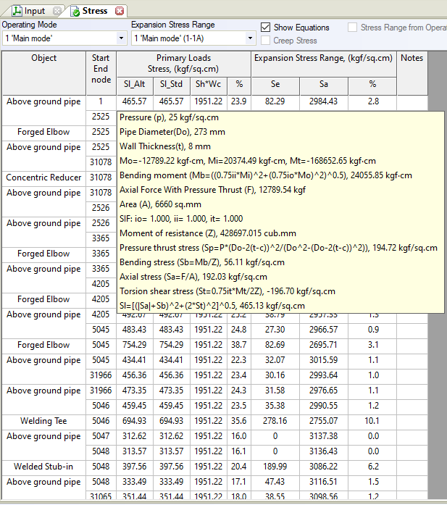Image resolution: width=447 pixels, height=505 pixels.
Task: Click the Sa value 2984.43
Action: [324, 101]
